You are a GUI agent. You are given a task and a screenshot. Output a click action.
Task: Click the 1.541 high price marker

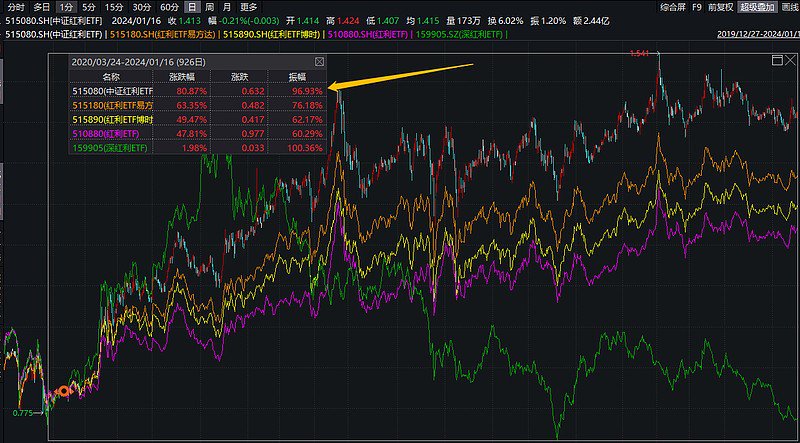pos(639,53)
